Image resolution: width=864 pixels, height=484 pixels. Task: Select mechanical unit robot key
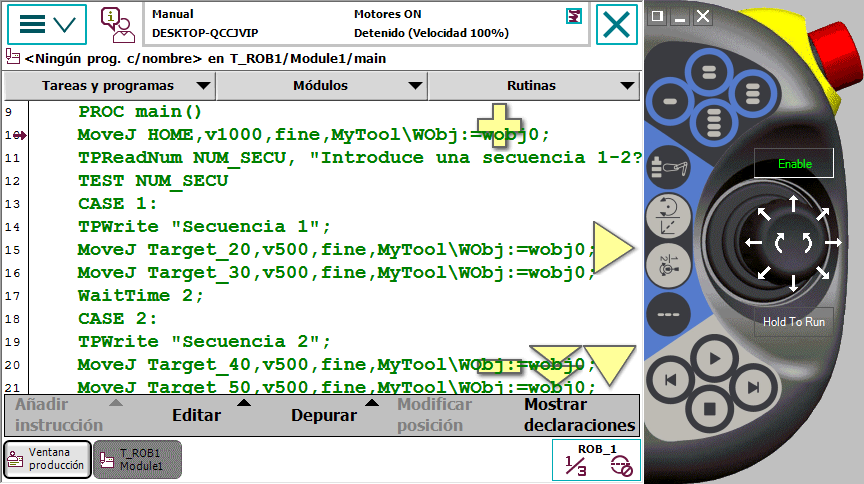[x=668, y=168]
